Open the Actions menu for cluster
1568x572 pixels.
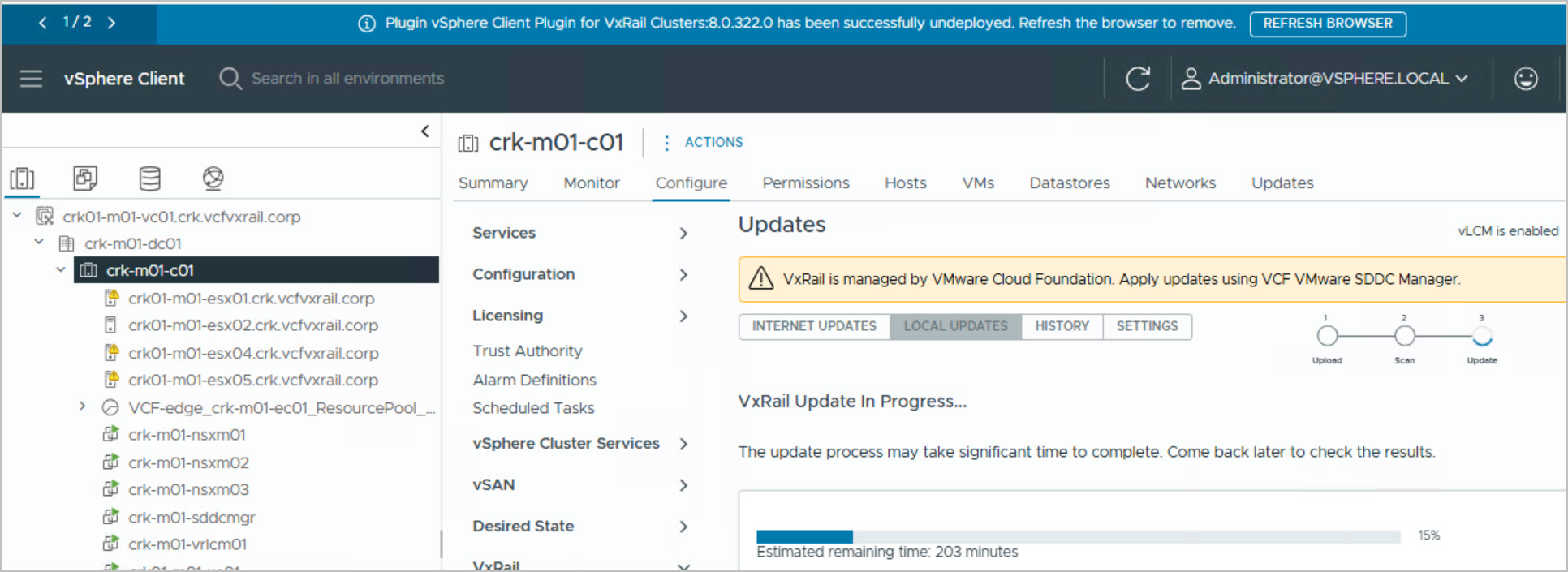(x=704, y=142)
